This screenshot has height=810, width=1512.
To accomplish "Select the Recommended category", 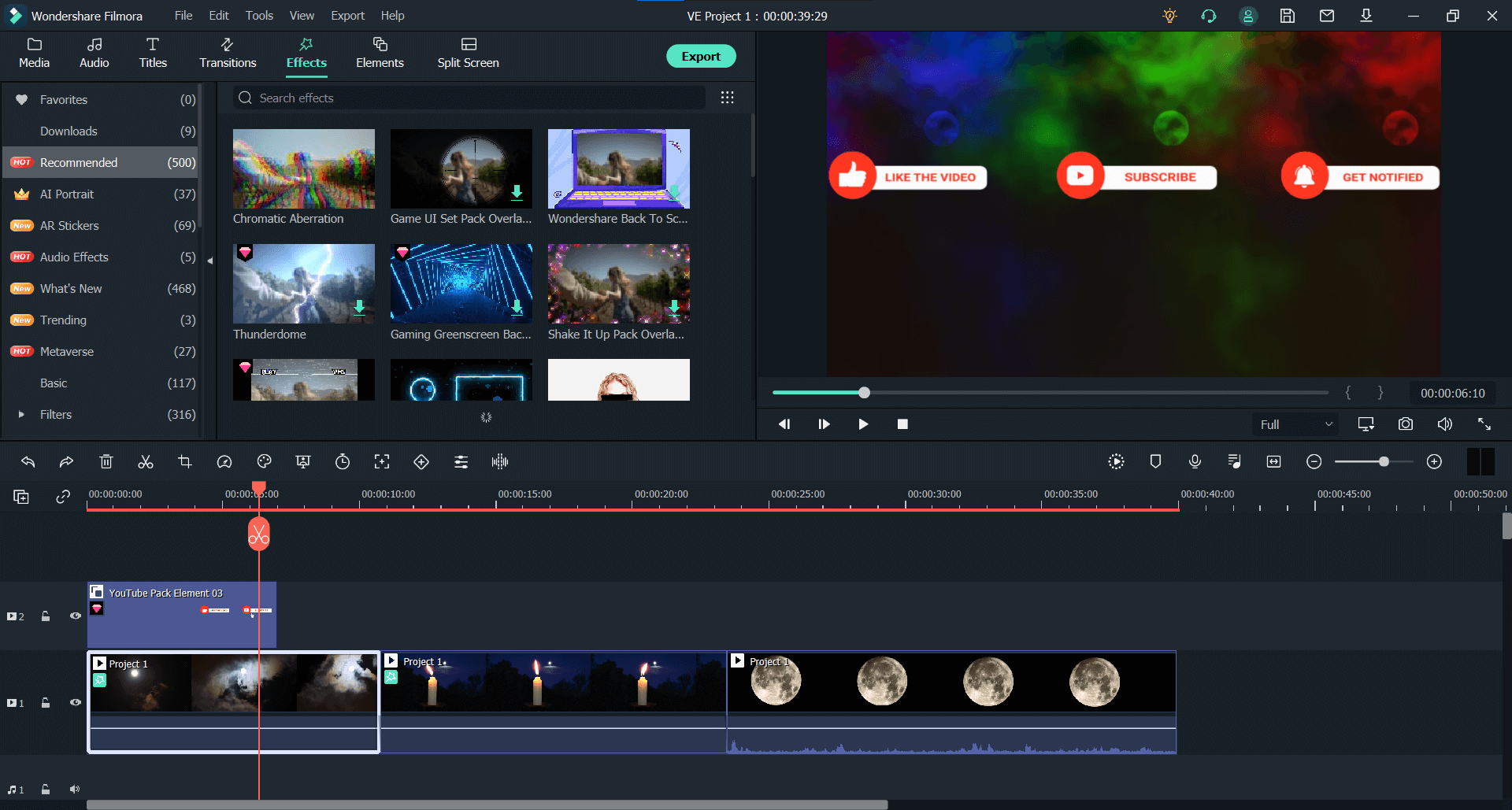I will [100, 162].
